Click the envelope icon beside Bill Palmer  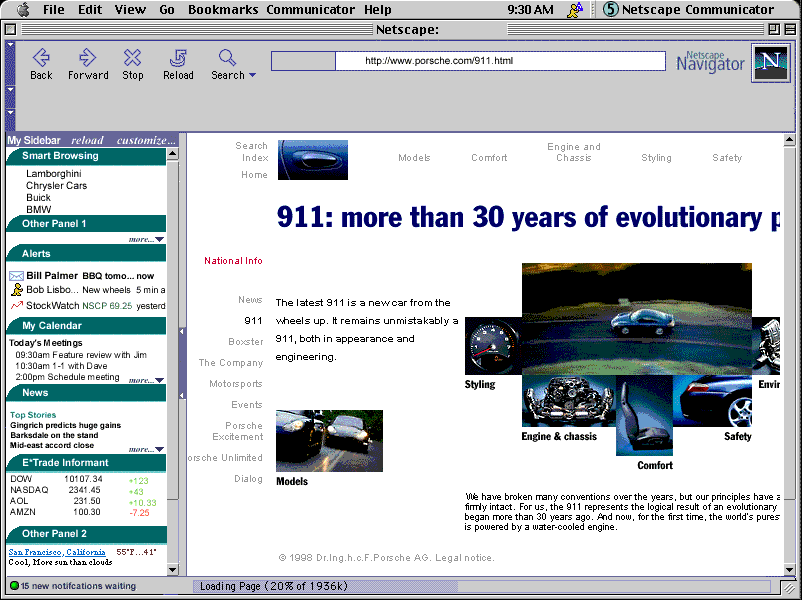(x=16, y=276)
